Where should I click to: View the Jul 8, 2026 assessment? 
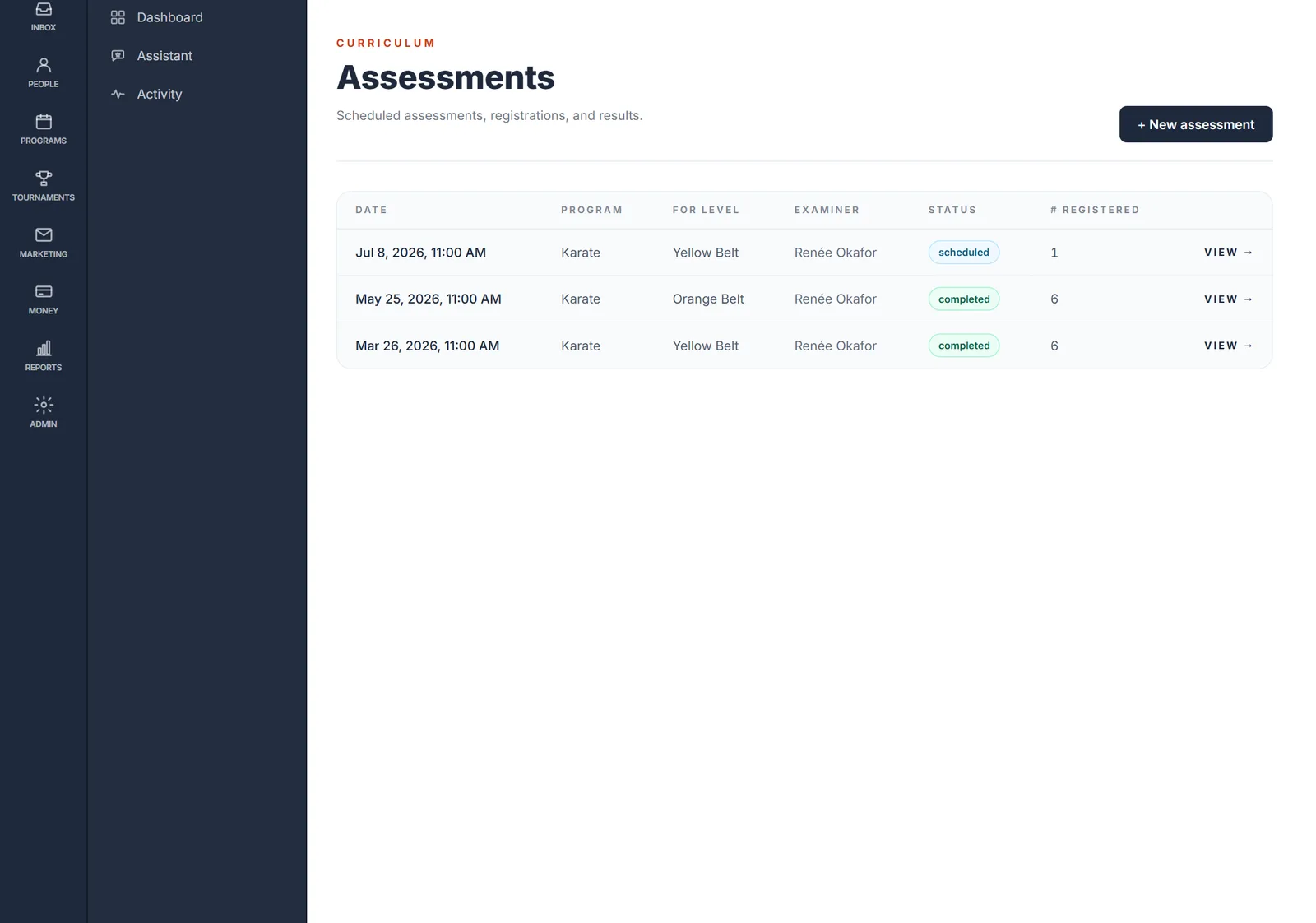(x=1229, y=253)
